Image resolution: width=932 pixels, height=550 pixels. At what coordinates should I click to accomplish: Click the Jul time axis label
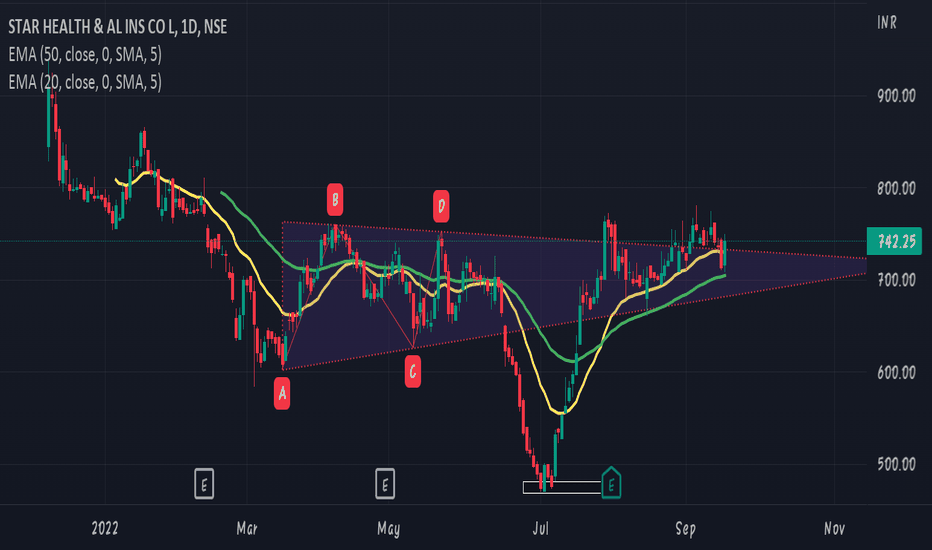(x=540, y=528)
